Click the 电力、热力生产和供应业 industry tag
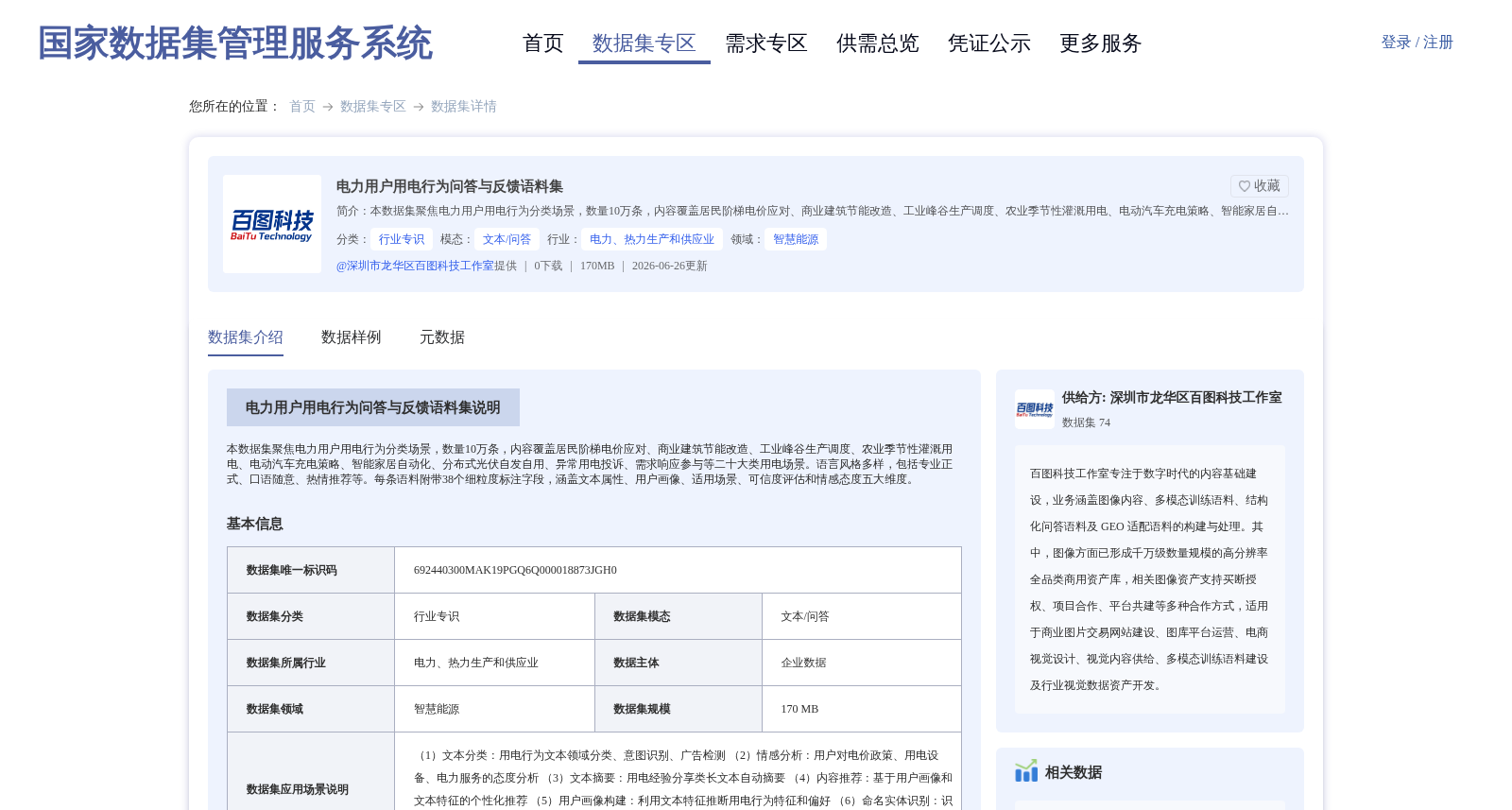 tap(652, 239)
